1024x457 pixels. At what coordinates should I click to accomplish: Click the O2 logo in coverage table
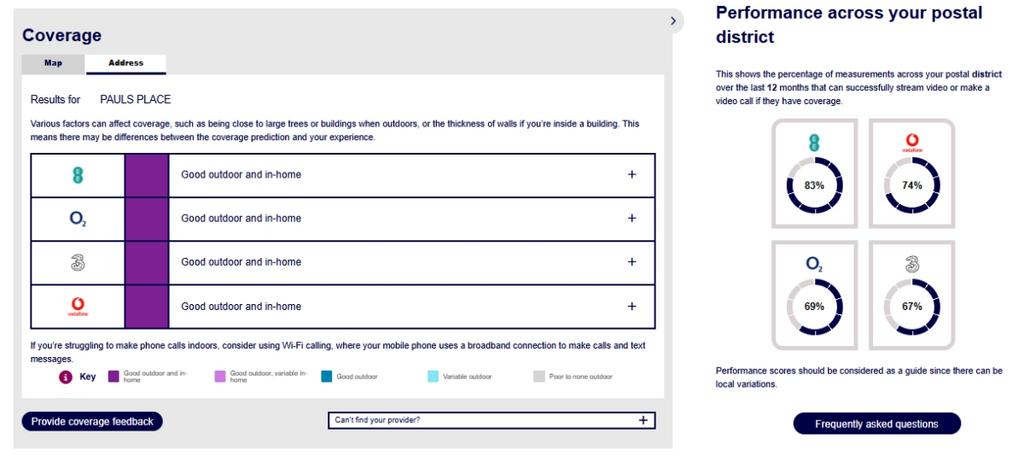tap(78, 219)
